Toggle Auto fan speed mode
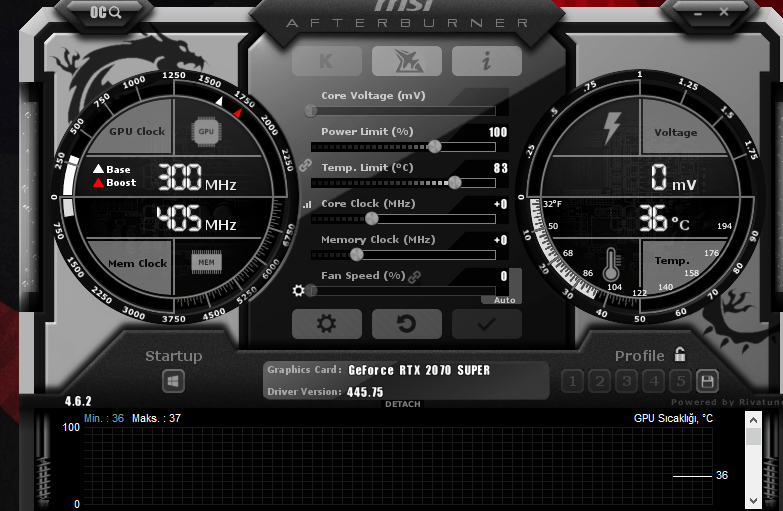The image size is (783, 511). pyautogui.click(x=504, y=300)
